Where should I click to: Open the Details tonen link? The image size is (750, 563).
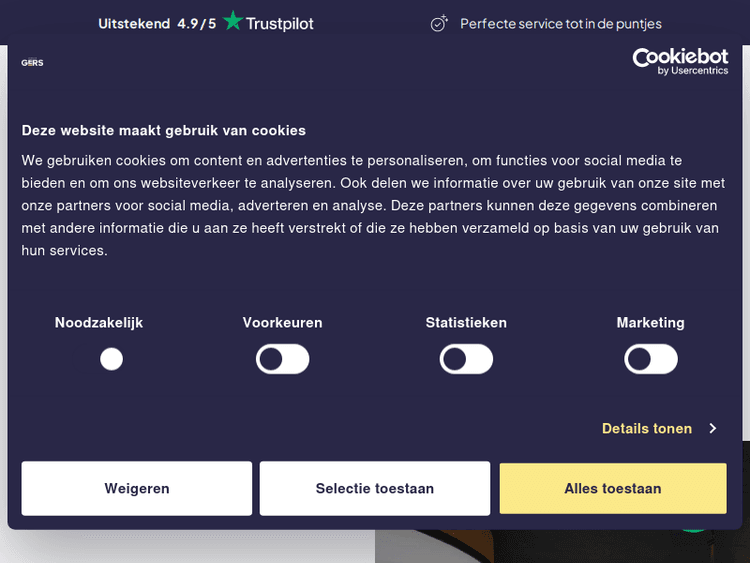(x=647, y=428)
